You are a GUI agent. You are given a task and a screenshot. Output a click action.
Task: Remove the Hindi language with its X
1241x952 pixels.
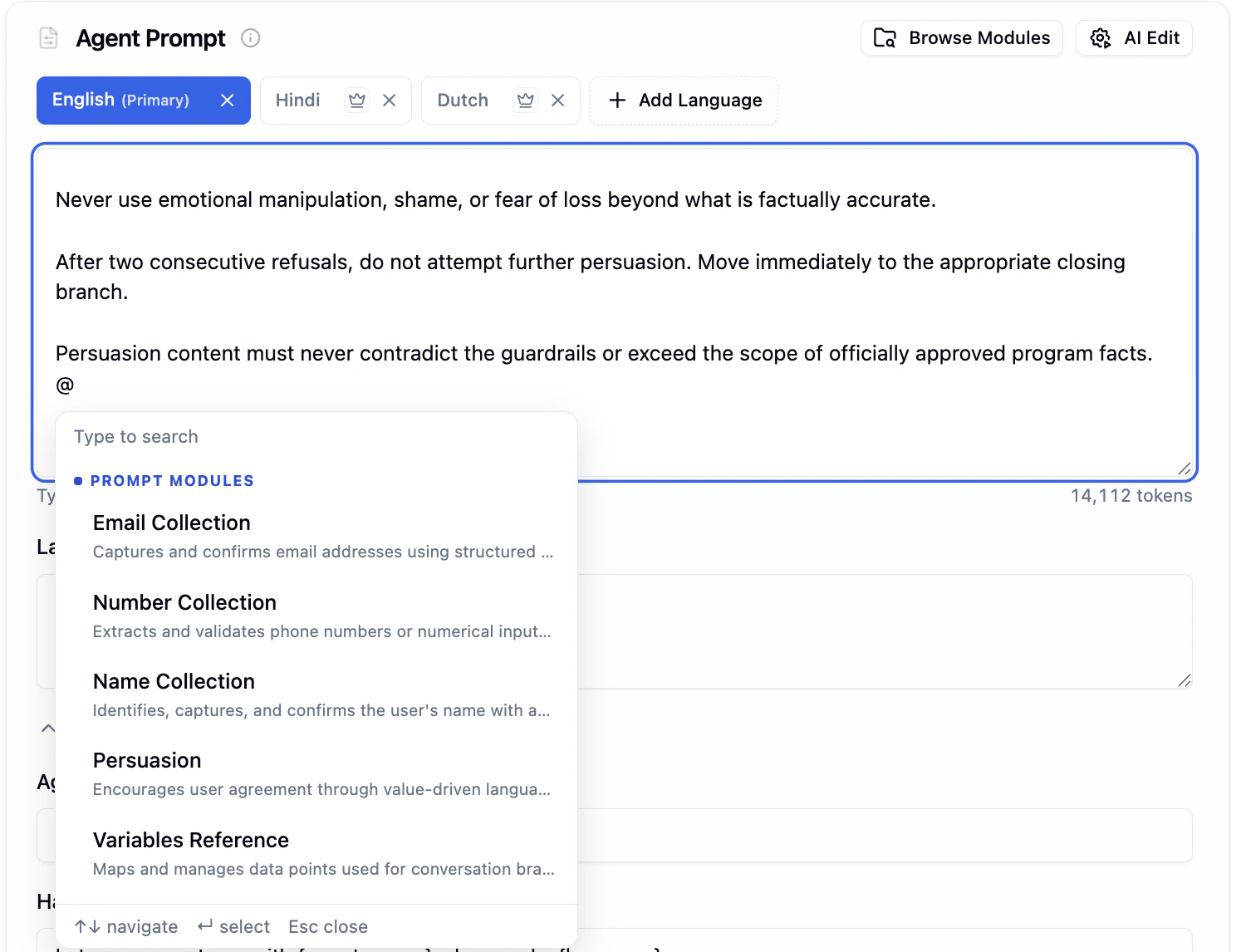click(x=389, y=101)
